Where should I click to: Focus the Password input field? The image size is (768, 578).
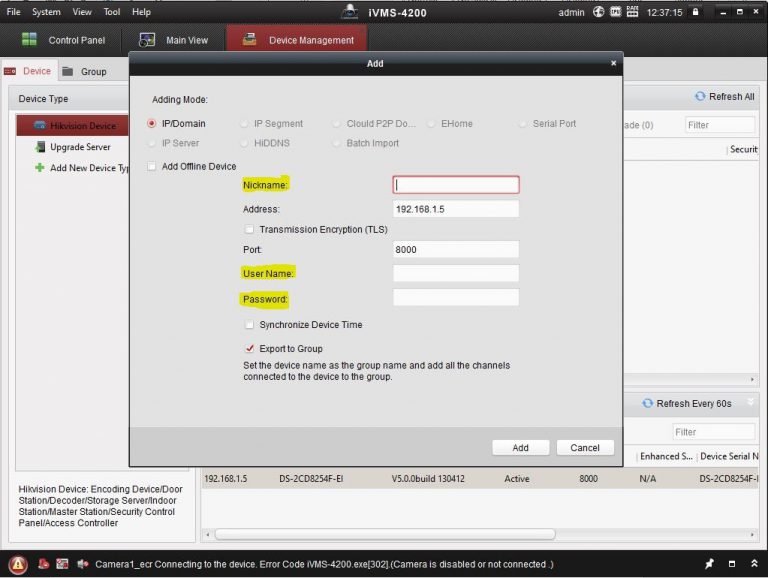[x=456, y=297]
